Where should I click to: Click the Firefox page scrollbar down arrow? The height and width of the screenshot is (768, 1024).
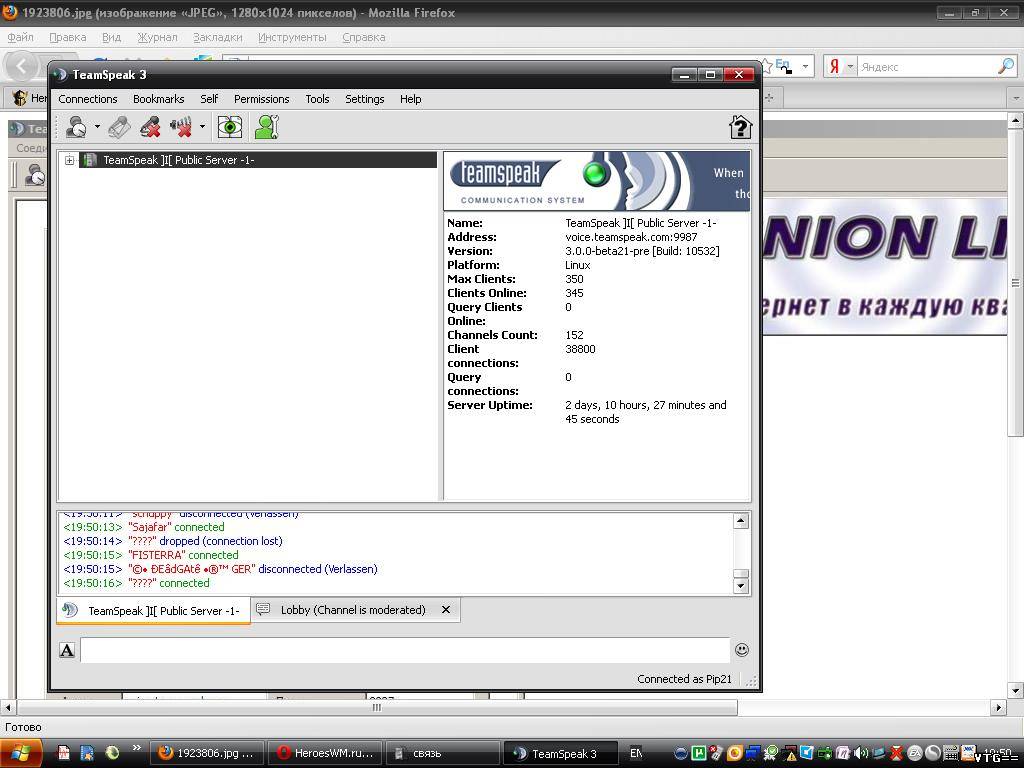coord(1015,691)
